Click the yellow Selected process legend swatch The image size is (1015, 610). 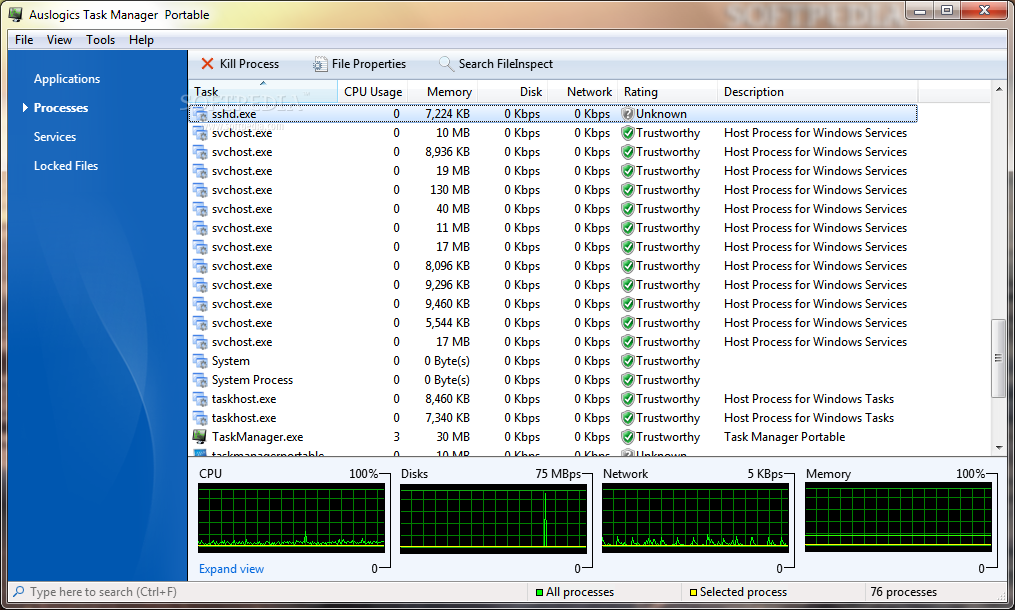click(x=693, y=592)
